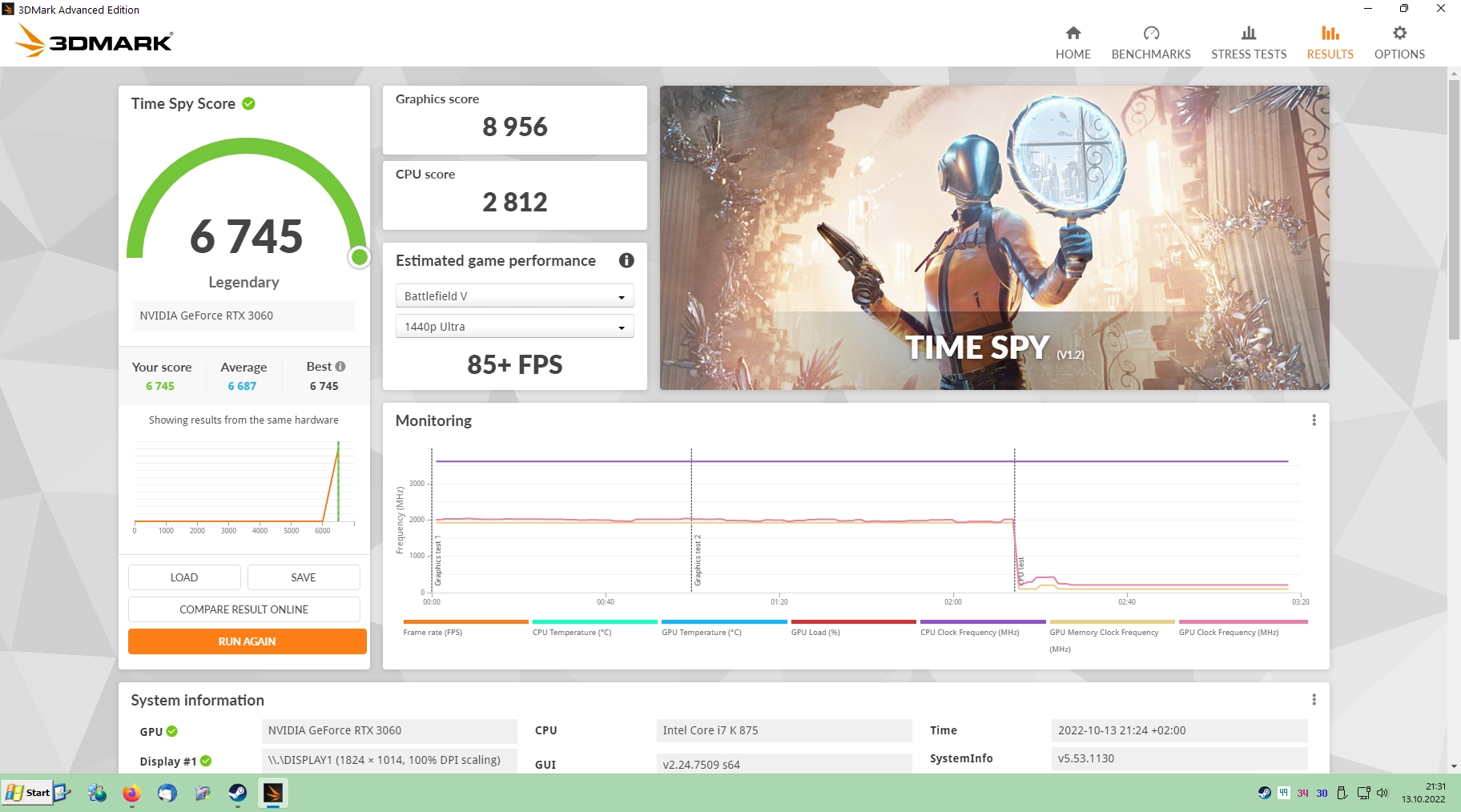
Task: Click the tray temperature reading 34
Action: [x=1303, y=793]
